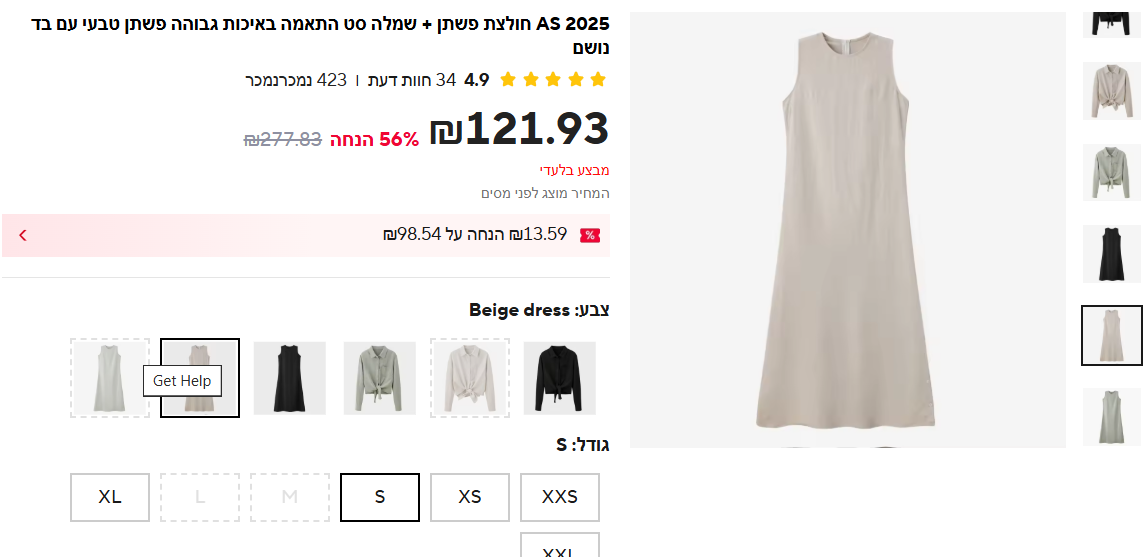Select the light green dress color swatch
Screen dimensions: 1147x557
tap(110, 378)
